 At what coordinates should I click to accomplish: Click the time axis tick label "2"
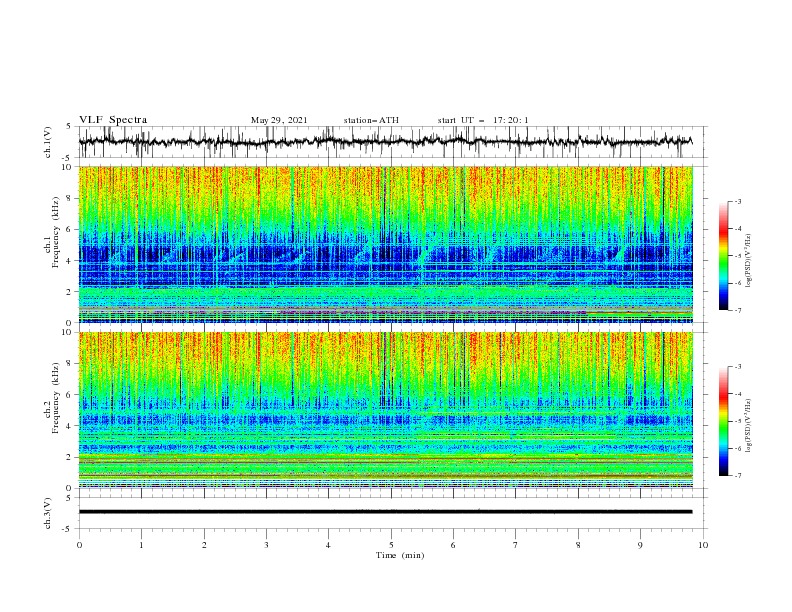[x=204, y=545]
